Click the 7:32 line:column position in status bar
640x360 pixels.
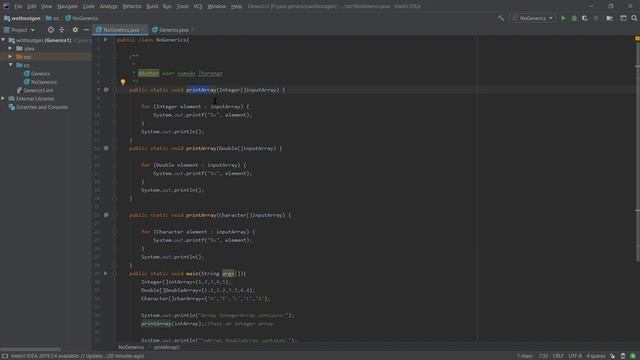pos(543,356)
